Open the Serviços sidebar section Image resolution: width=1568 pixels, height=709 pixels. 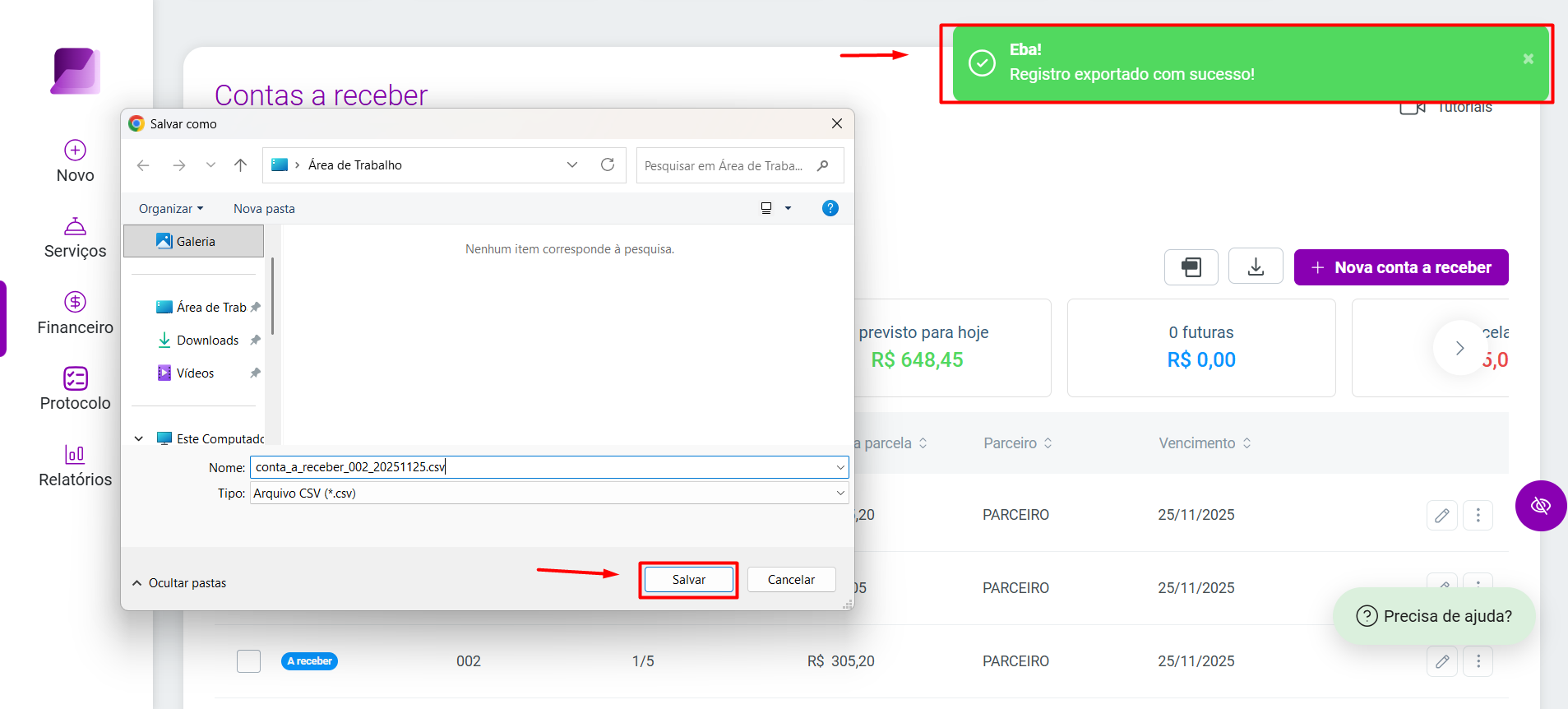tap(75, 239)
